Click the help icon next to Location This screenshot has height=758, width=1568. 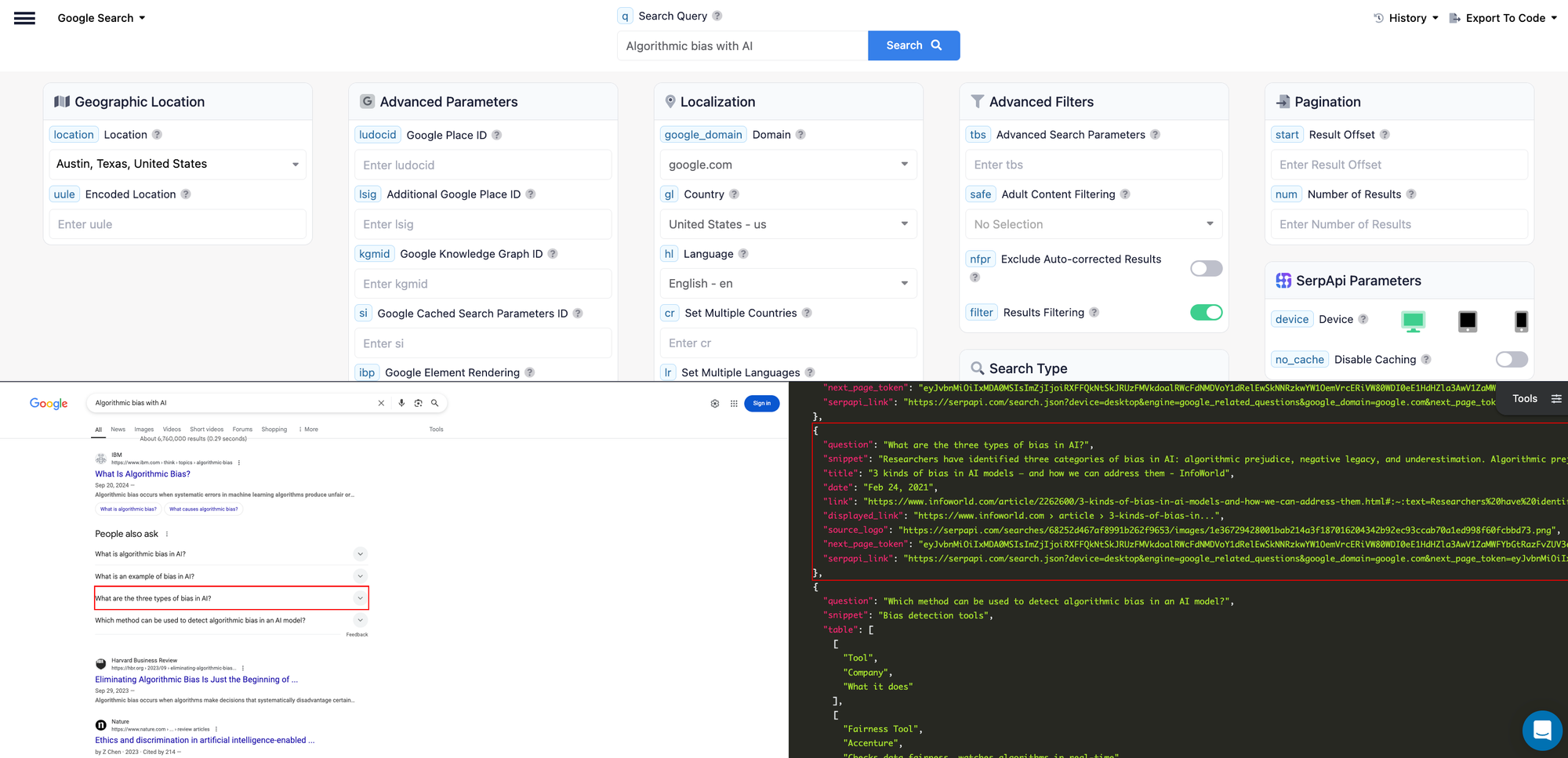(x=157, y=135)
